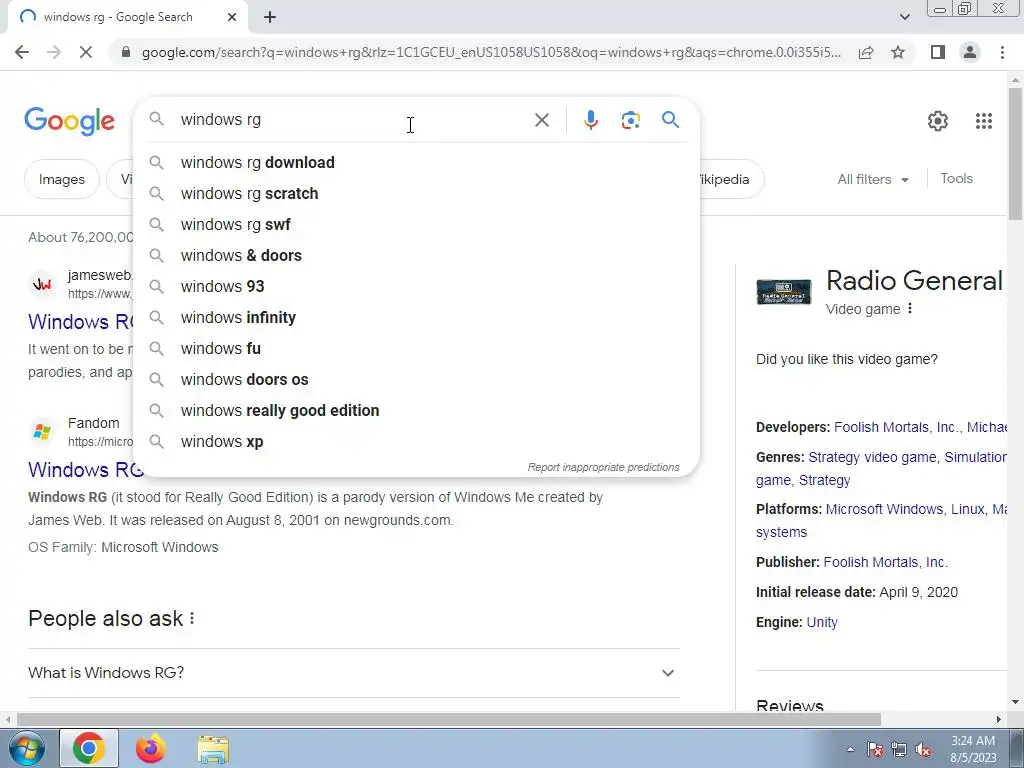Choose suggestion windows rg scratch

tap(416, 193)
